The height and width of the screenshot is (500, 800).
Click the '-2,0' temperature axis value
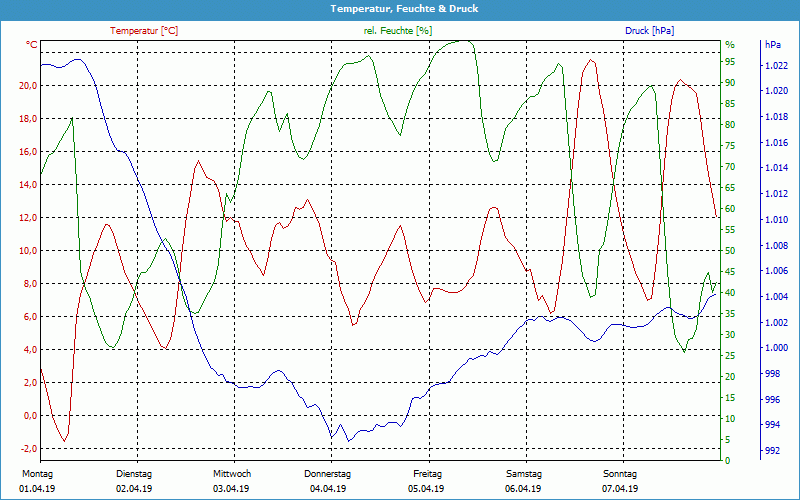29,448
